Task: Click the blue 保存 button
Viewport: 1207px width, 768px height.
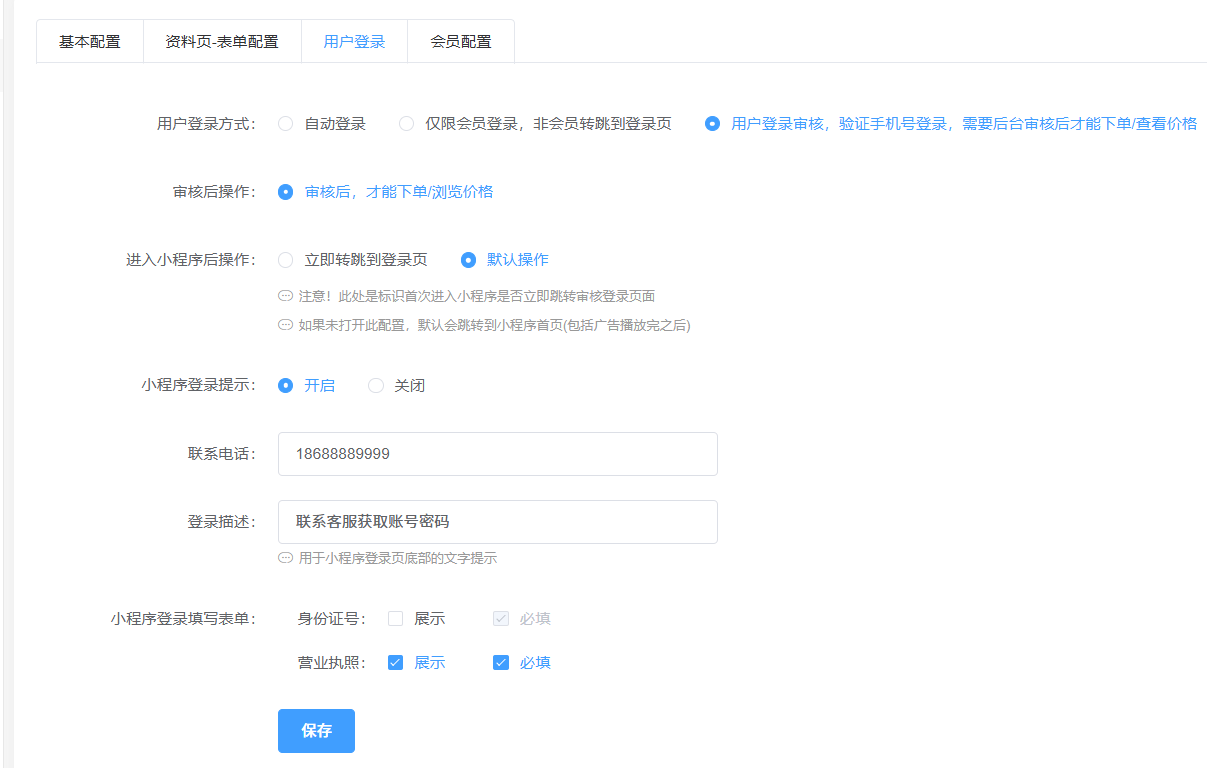Action: tap(316, 731)
